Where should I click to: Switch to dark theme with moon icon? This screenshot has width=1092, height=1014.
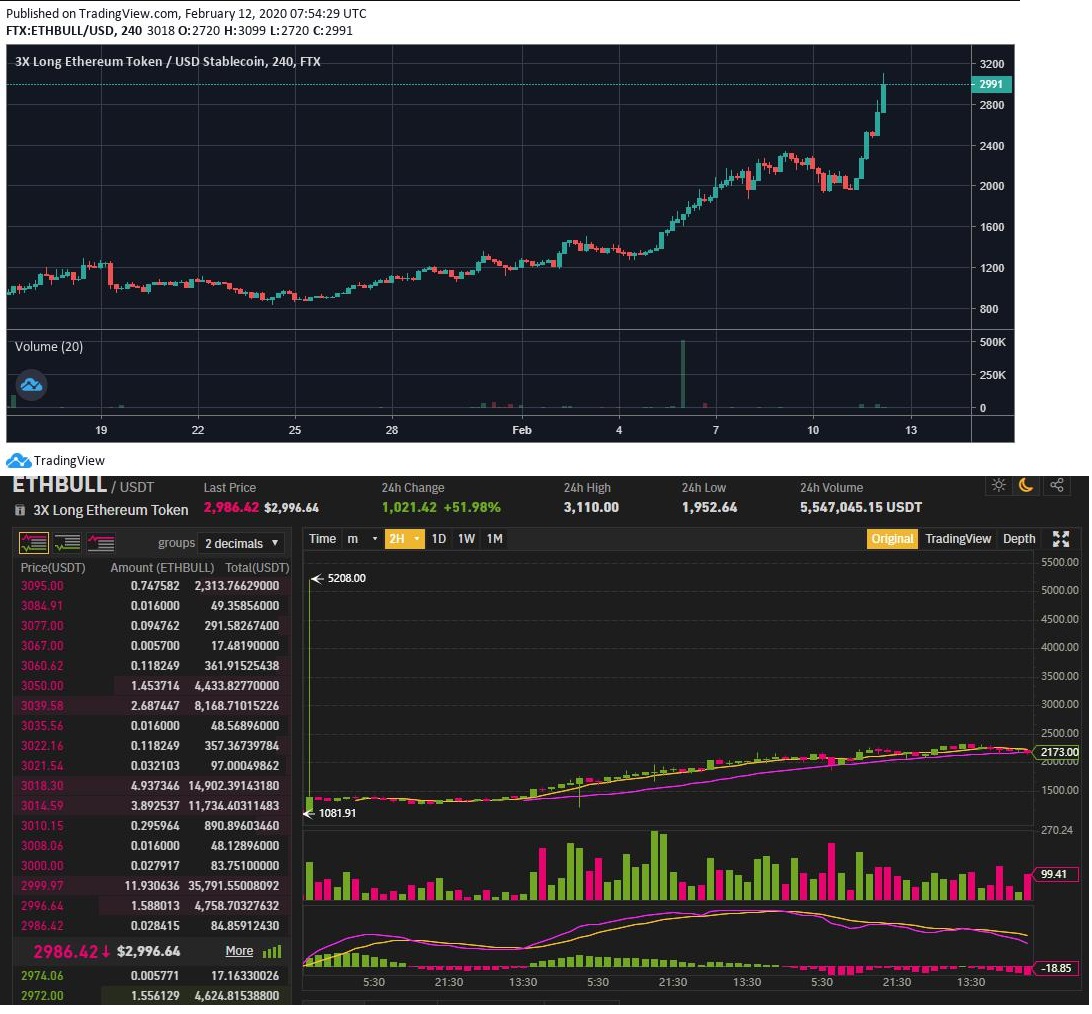click(x=1026, y=485)
